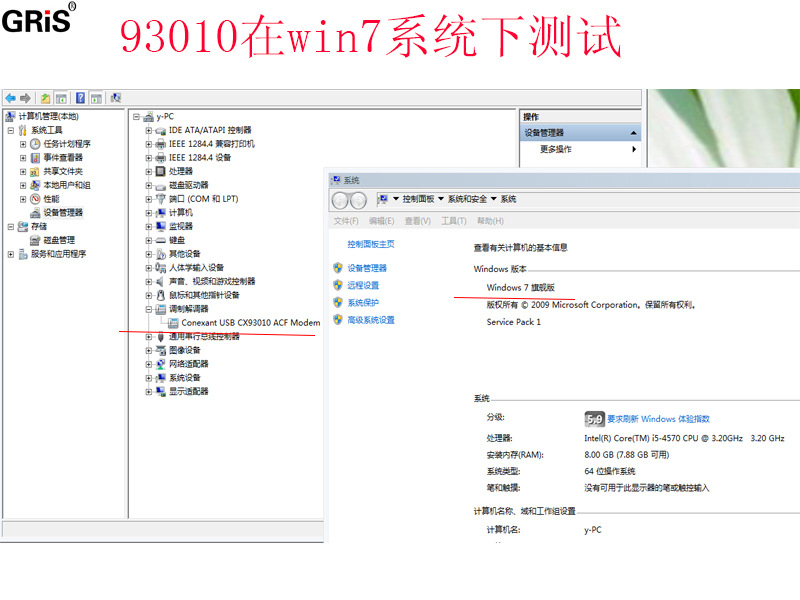
Task: Click the computer icon in the address bar
Action: (x=383, y=199)
